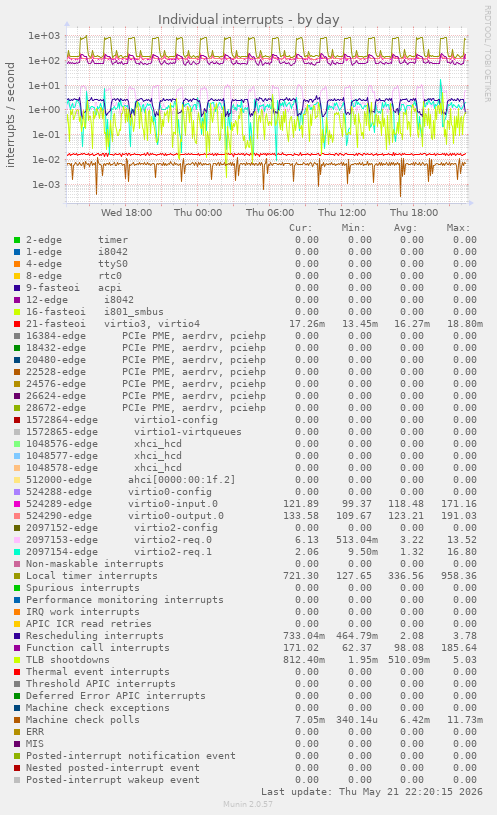Click the Wed 18:00 time axis label
The width and height of the screenshot is (497, 815).
(x=126, y=213)
